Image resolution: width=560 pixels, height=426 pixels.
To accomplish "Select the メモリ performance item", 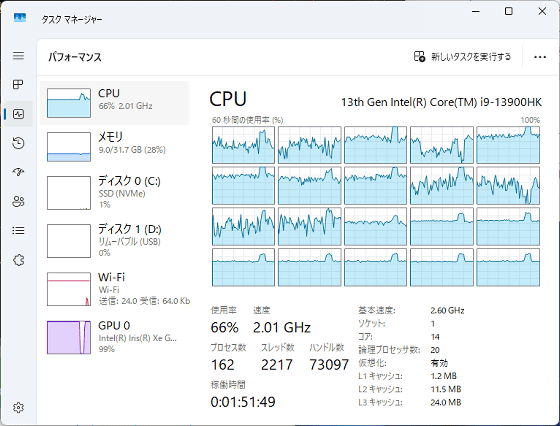I will coord(114,146).
